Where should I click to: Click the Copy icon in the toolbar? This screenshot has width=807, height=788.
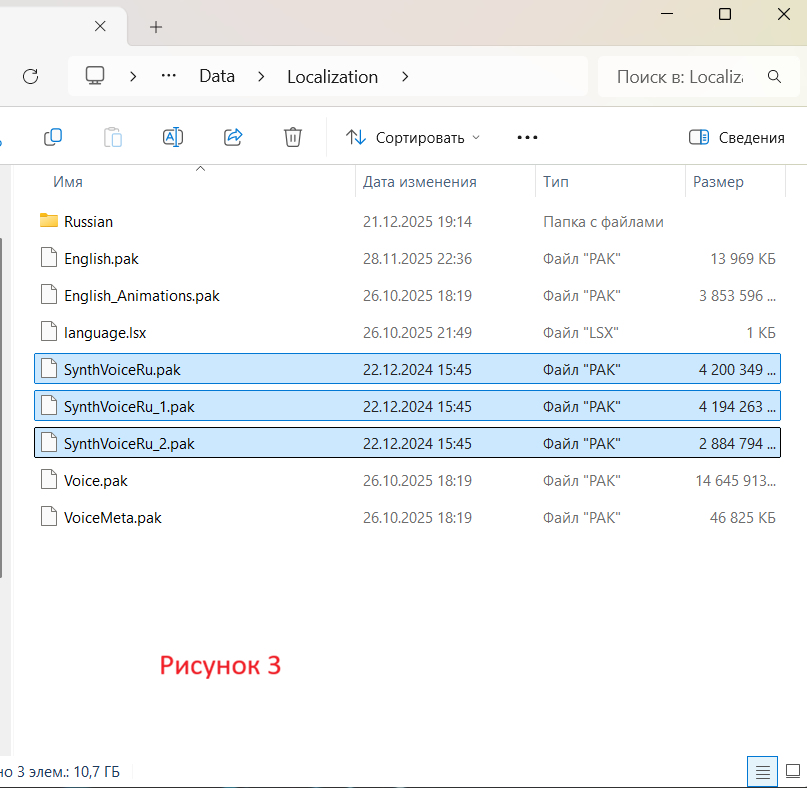tap(53, 137)
